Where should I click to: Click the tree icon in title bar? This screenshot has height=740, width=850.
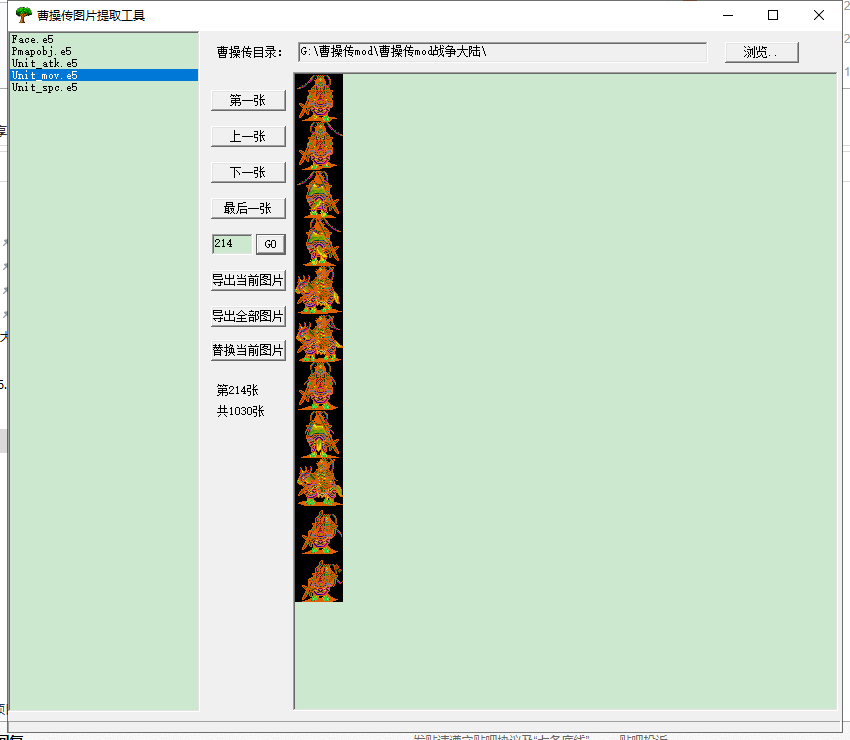(x=24, y=15)
